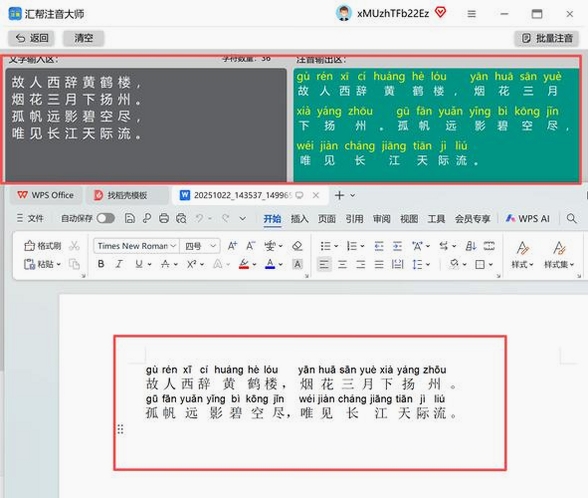Screen dimensions: 588x498
Task: Select center alignment button
Action: tap(342, 264)
